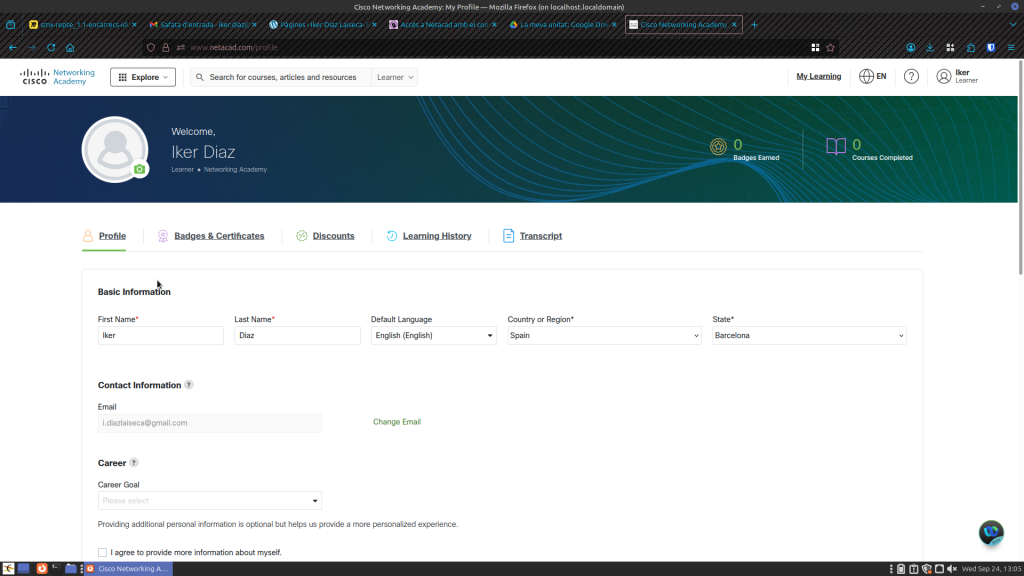1024x576 pixels.
Task: Click the Change Email link
Action: coord(397,422)
